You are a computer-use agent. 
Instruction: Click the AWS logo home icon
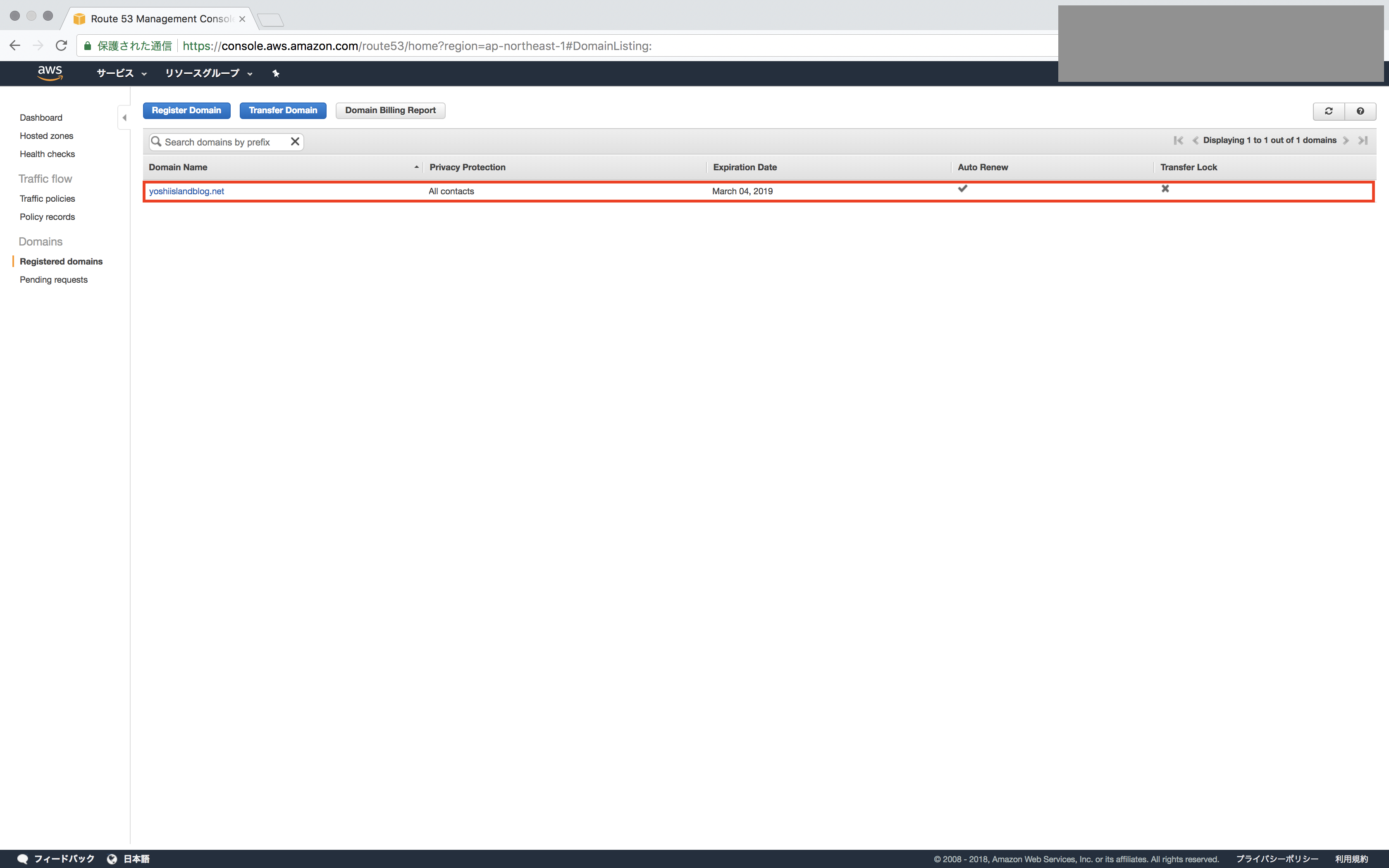coord(50,73)
